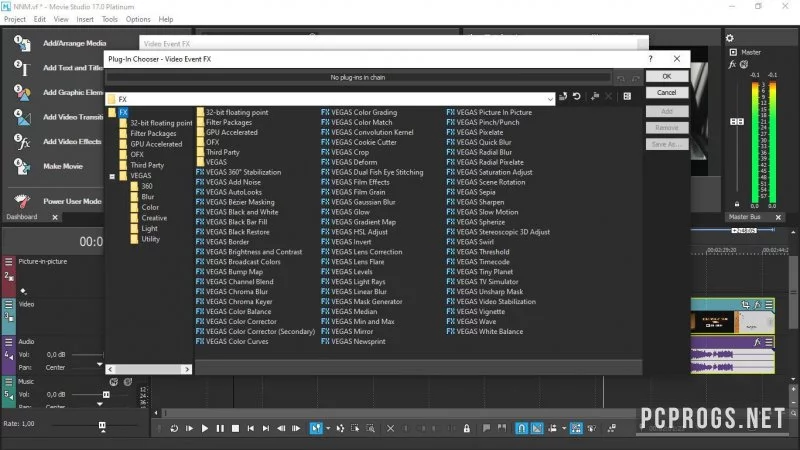The height and width of the screenshot is (450, 800).
Task: Click the Add Video Effects fx icon
Action: (22, 141)
